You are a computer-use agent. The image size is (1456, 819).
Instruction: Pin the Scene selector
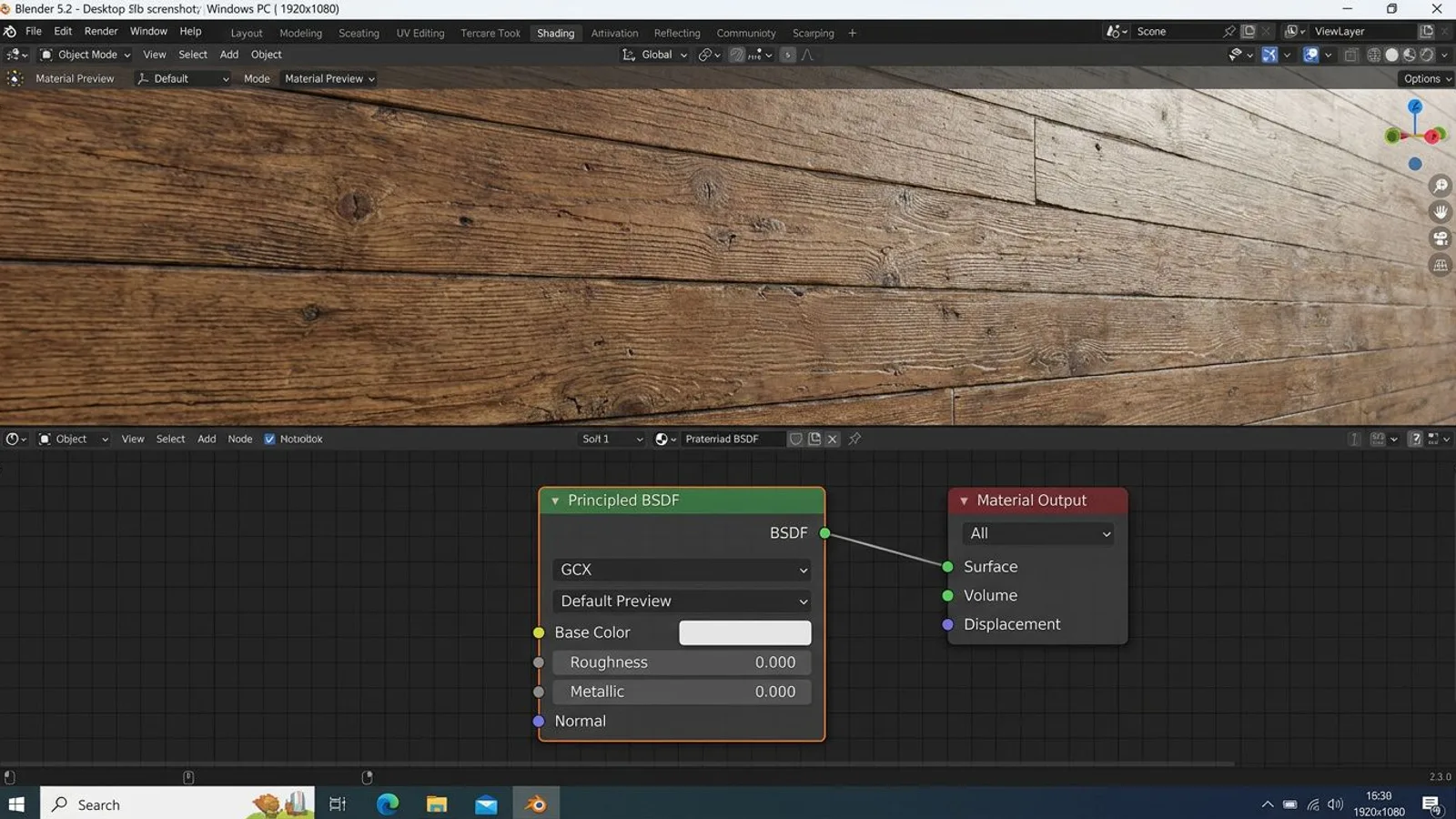pyautogui.click(x=1229, y=31)
